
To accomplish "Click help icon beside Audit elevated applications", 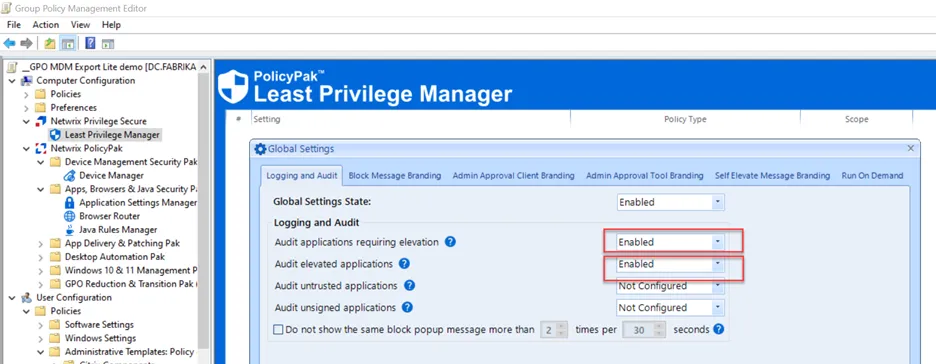I will pyautogui.click(x=404, y=264).
